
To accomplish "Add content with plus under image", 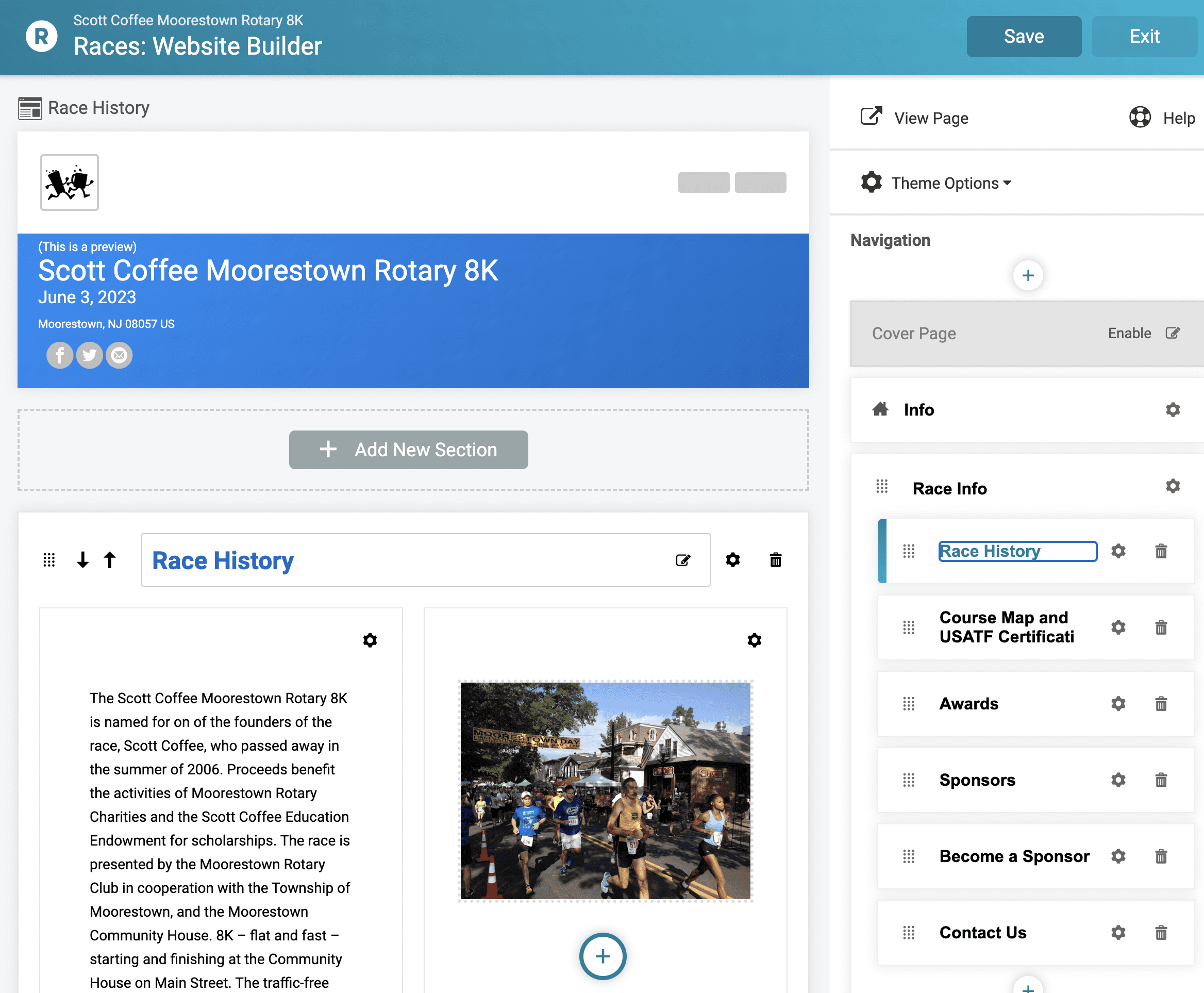I will 603,956.
